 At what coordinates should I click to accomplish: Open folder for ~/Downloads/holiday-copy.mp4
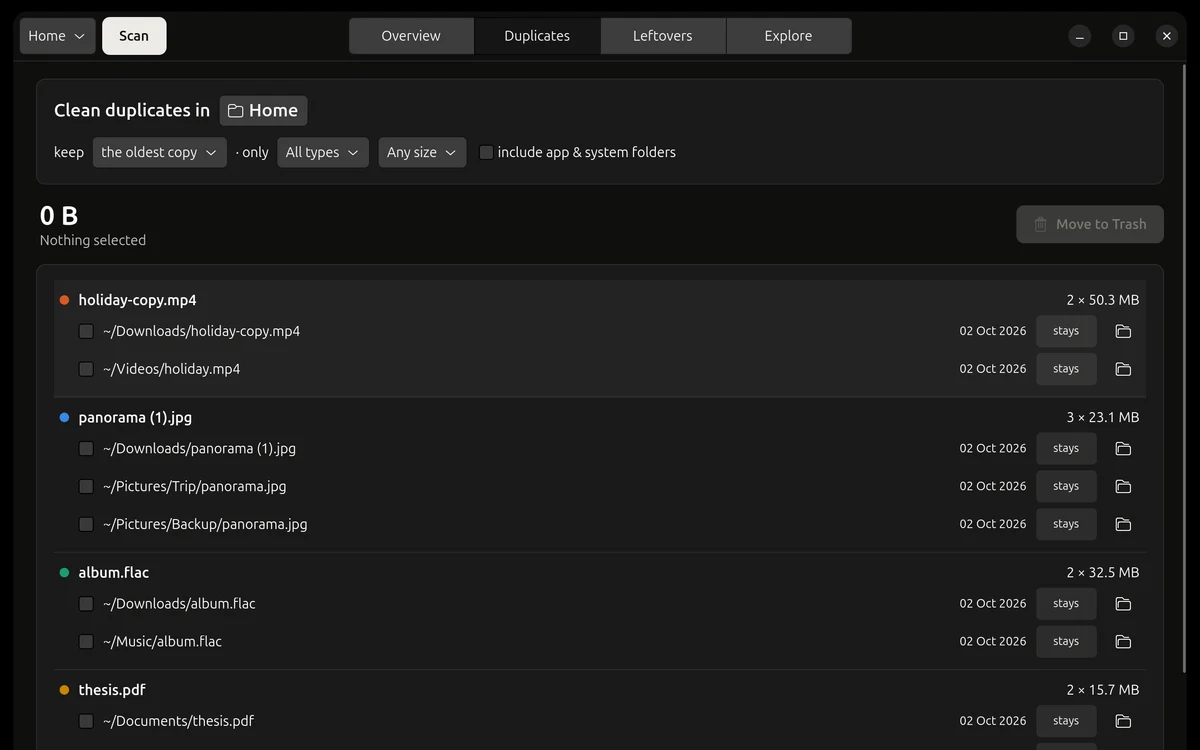coord(1123,331)
